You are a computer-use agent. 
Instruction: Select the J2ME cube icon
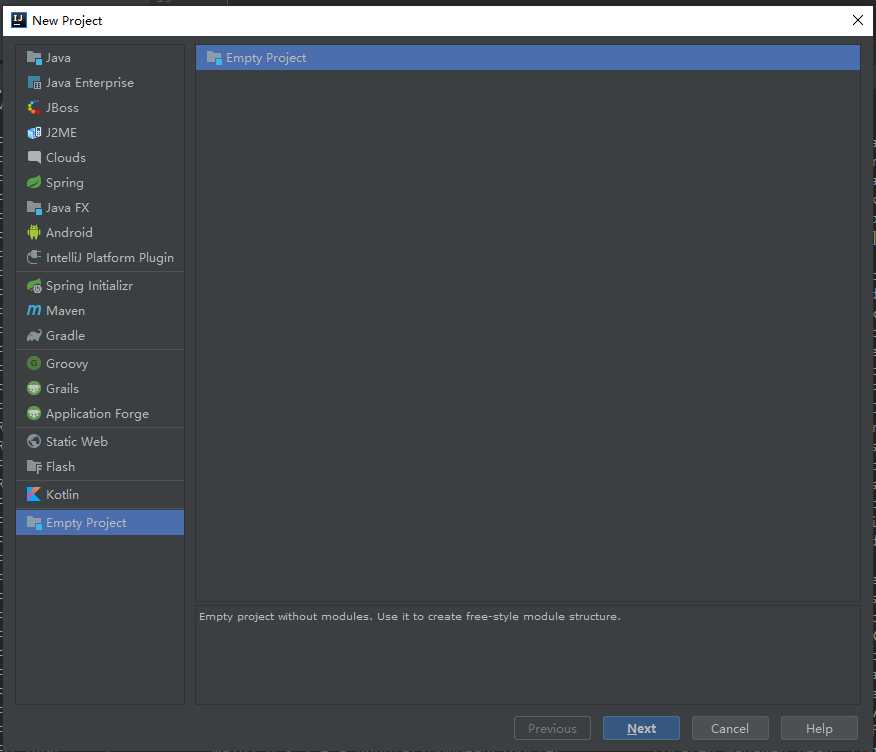[34, 132]
